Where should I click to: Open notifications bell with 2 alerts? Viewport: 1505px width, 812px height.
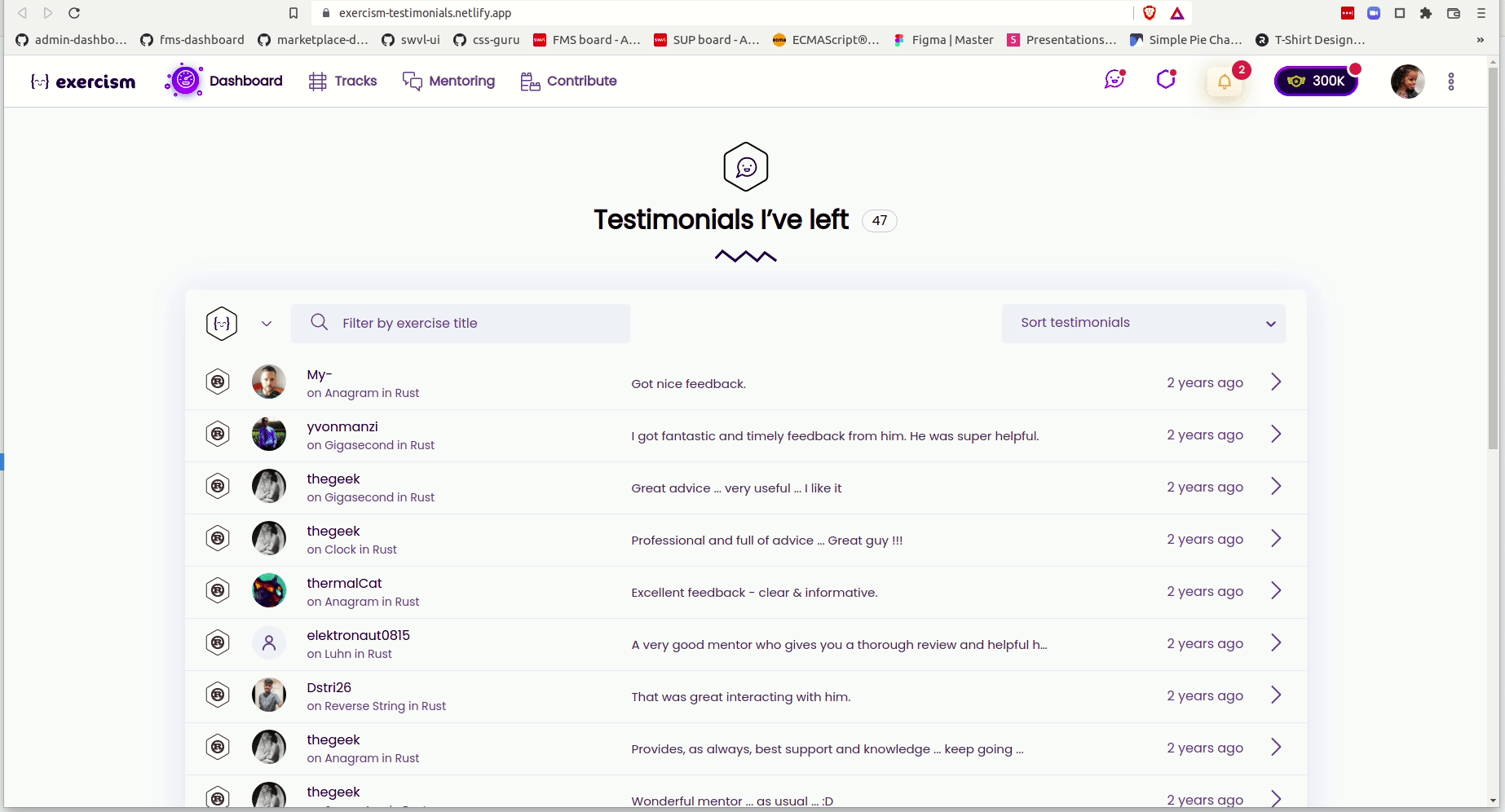[x=1225, y=81]
